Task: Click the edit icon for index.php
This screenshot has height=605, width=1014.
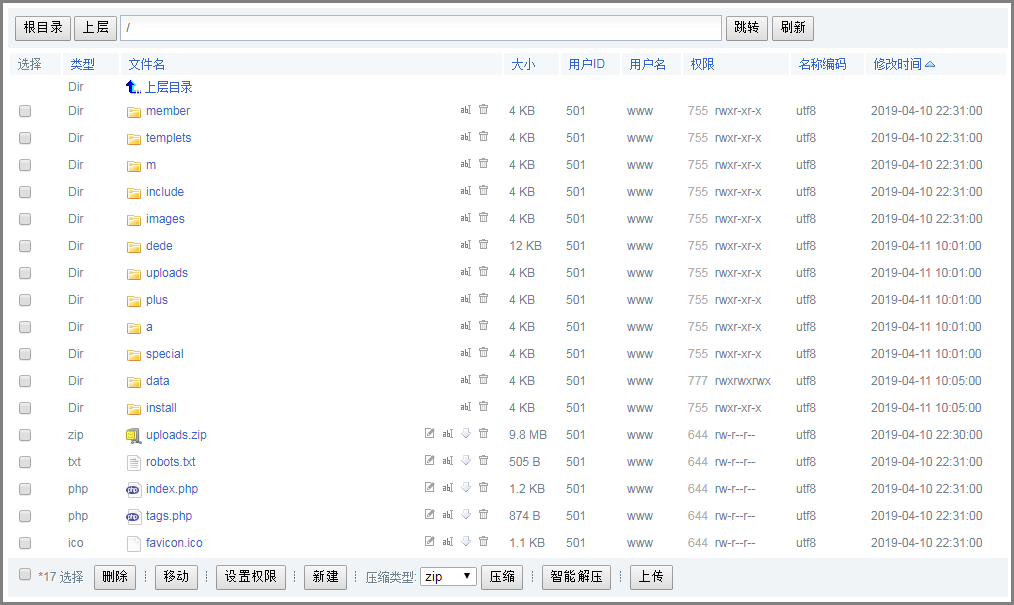Action: tap(430, 488)
